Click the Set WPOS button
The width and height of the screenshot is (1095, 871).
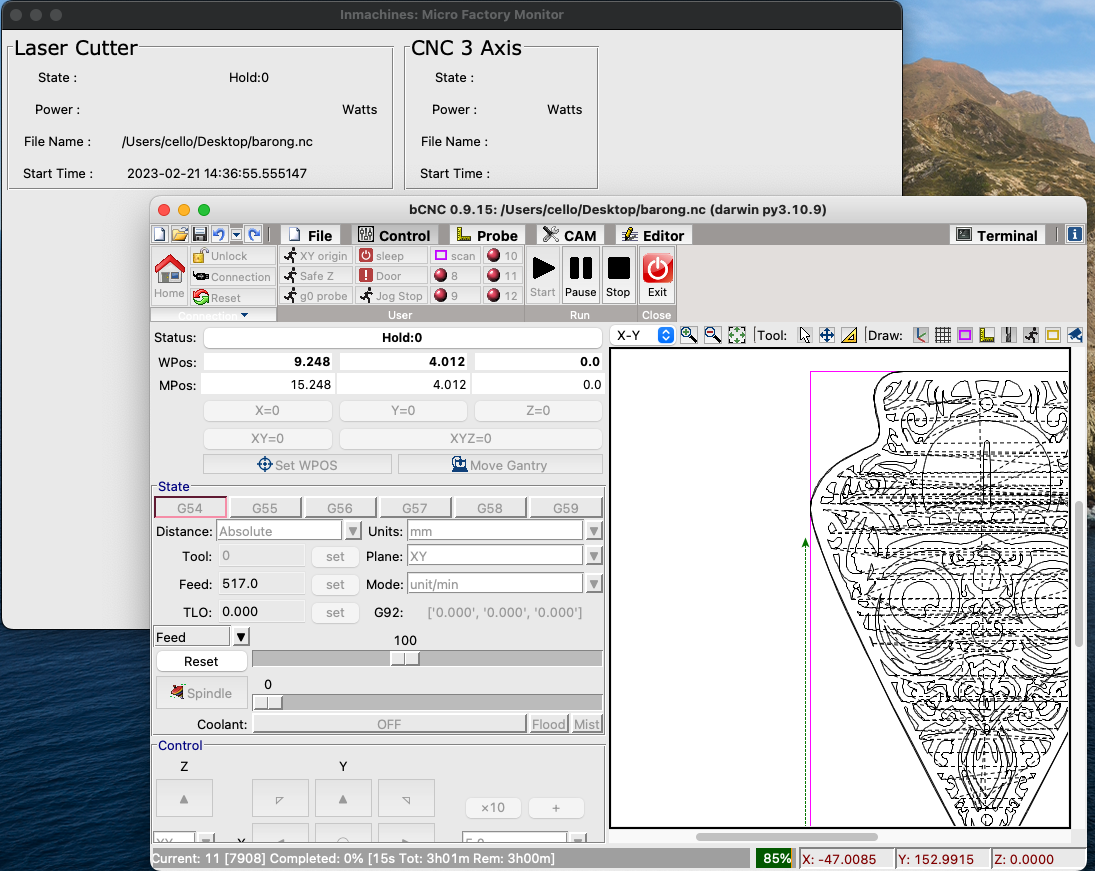tap(297, 464)
